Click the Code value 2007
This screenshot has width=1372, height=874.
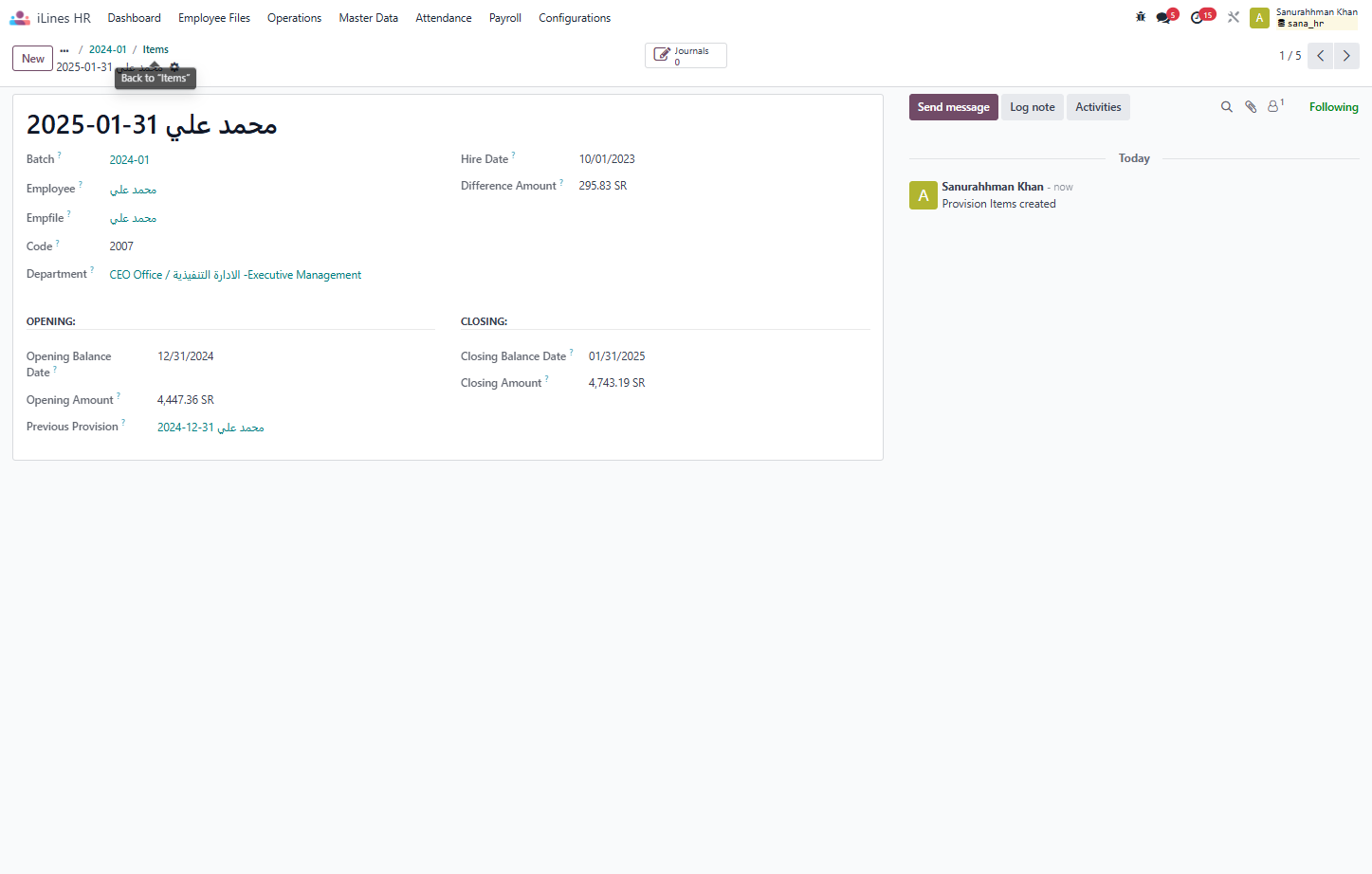[121, 246]
